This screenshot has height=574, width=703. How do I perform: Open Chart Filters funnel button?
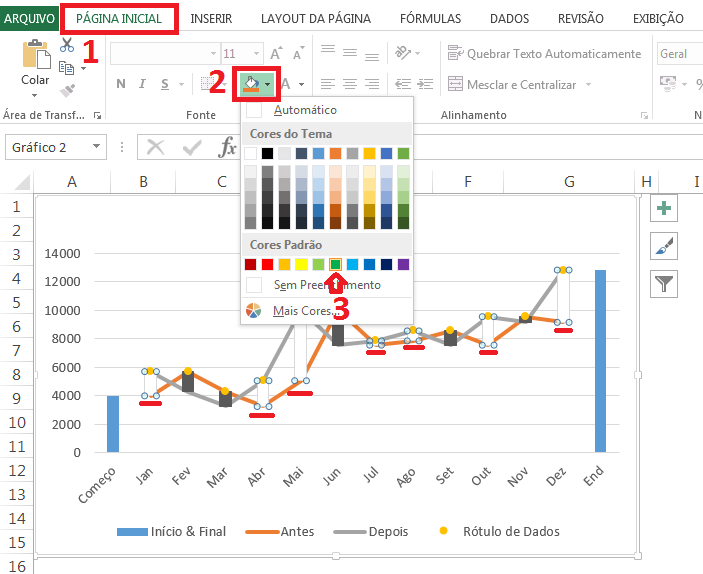(x=664, y=284)
